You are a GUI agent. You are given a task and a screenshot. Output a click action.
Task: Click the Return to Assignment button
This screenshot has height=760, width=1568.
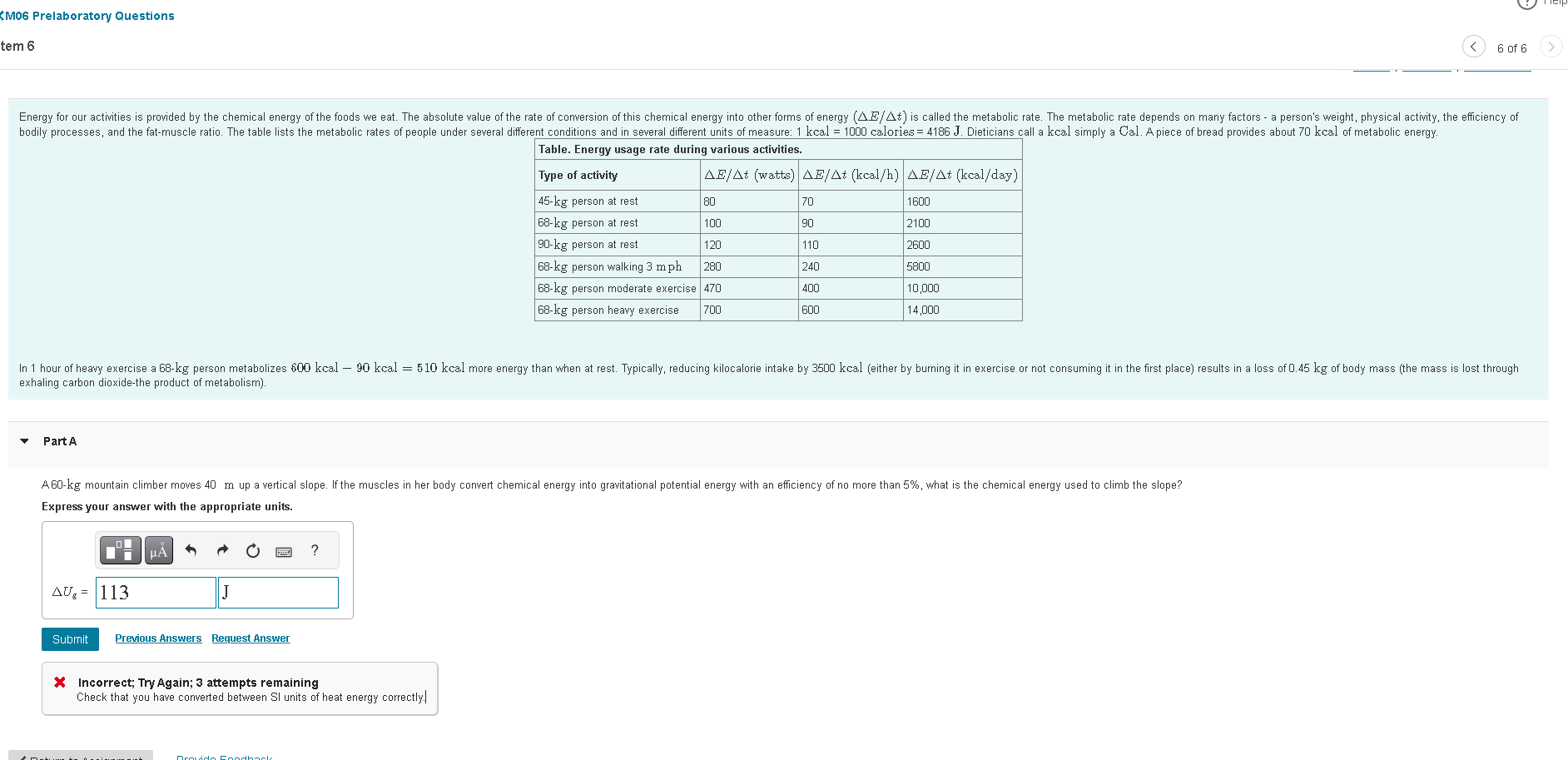click(x=81, y=756)
